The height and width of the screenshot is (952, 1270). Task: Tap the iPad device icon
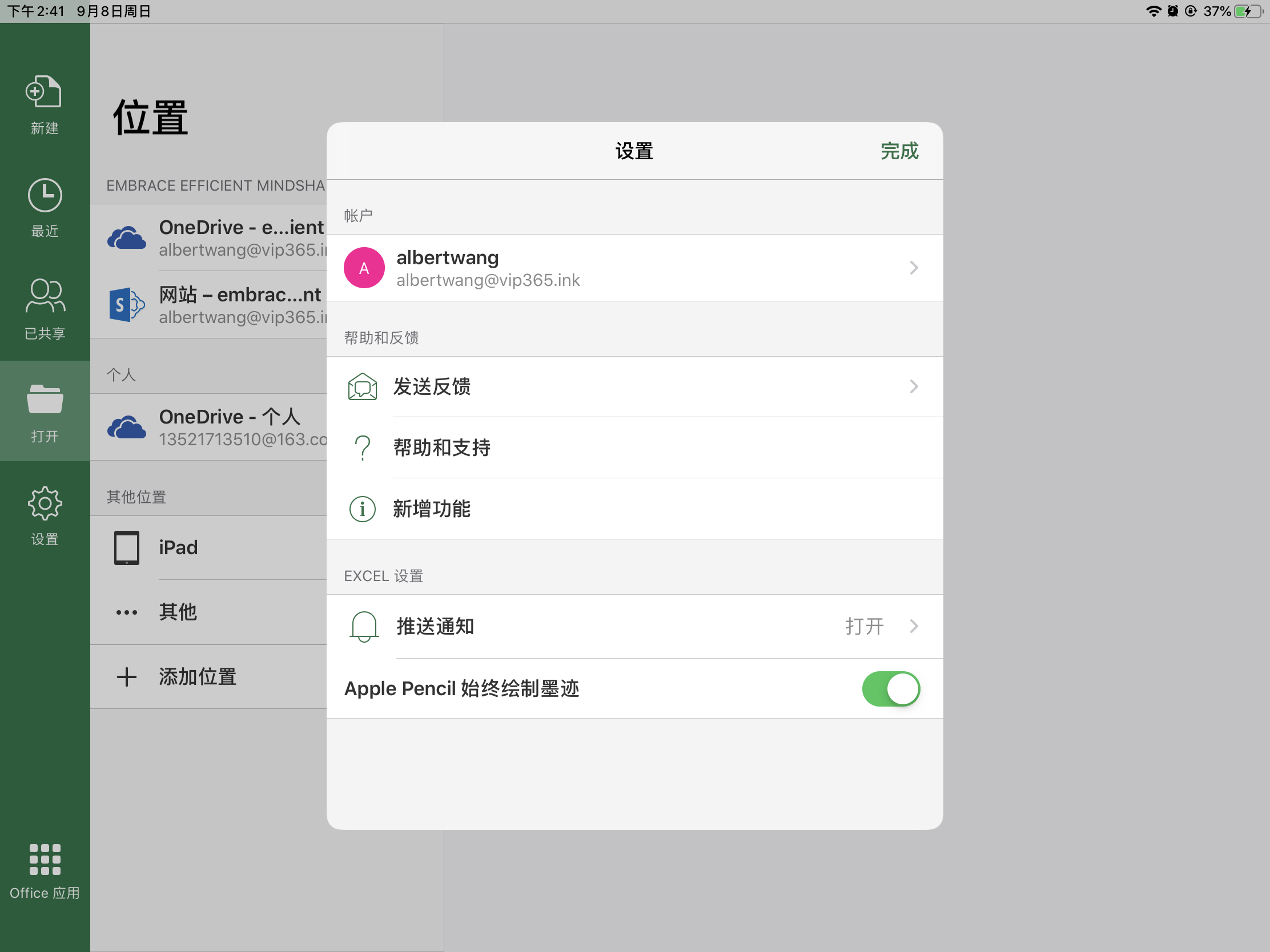[x=126, y=547]
